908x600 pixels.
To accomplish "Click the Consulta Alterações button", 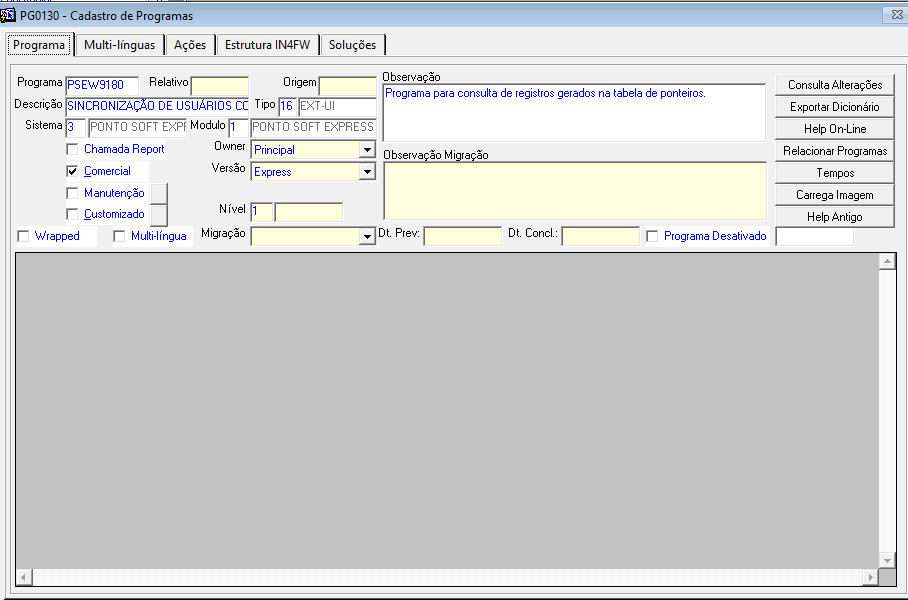I will pos(834,85).
